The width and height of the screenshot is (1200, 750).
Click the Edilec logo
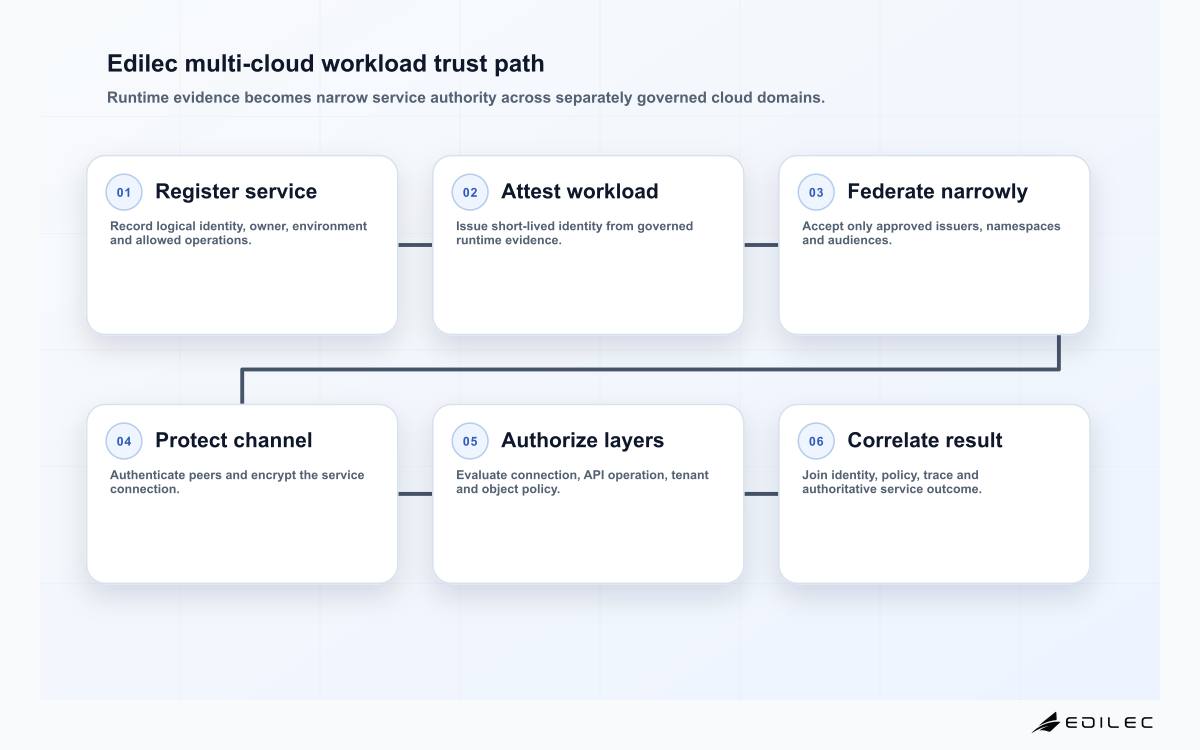point(1092,722)
